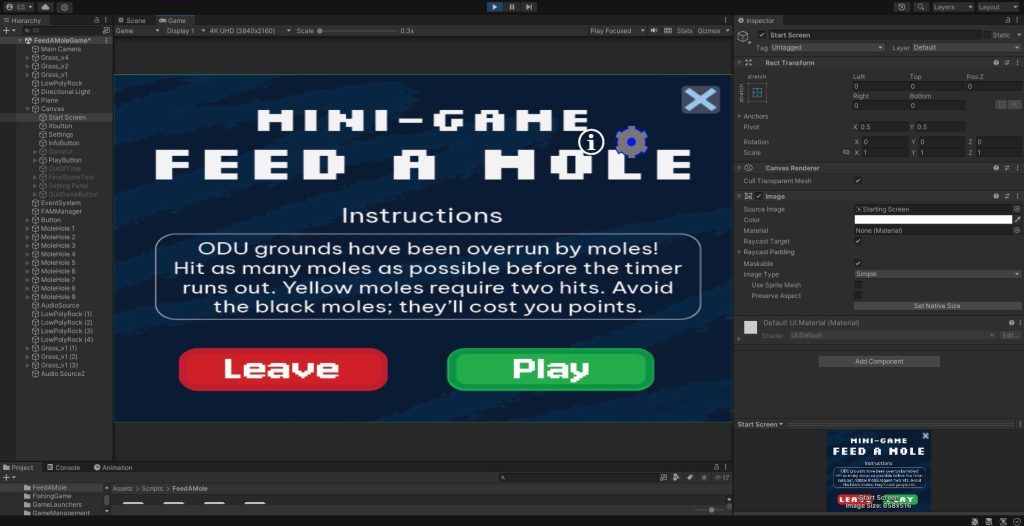Open the Layout dropdown
This screenshot has width=1024, height=526.
[x=998, y=7]
